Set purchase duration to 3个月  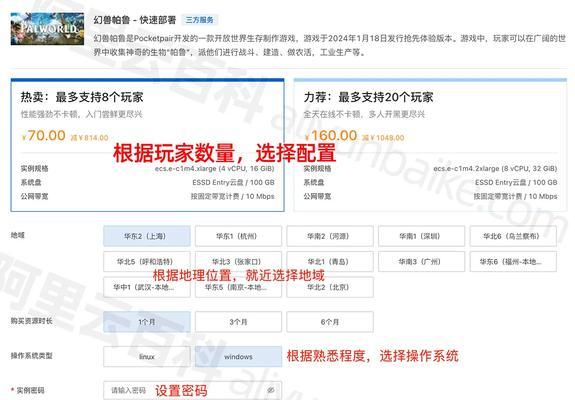238,322
